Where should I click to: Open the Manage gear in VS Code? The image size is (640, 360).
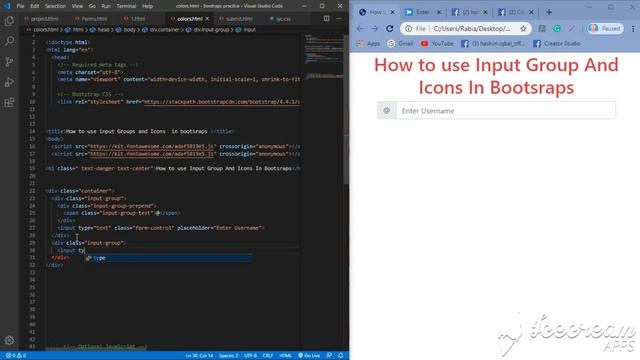9,340
